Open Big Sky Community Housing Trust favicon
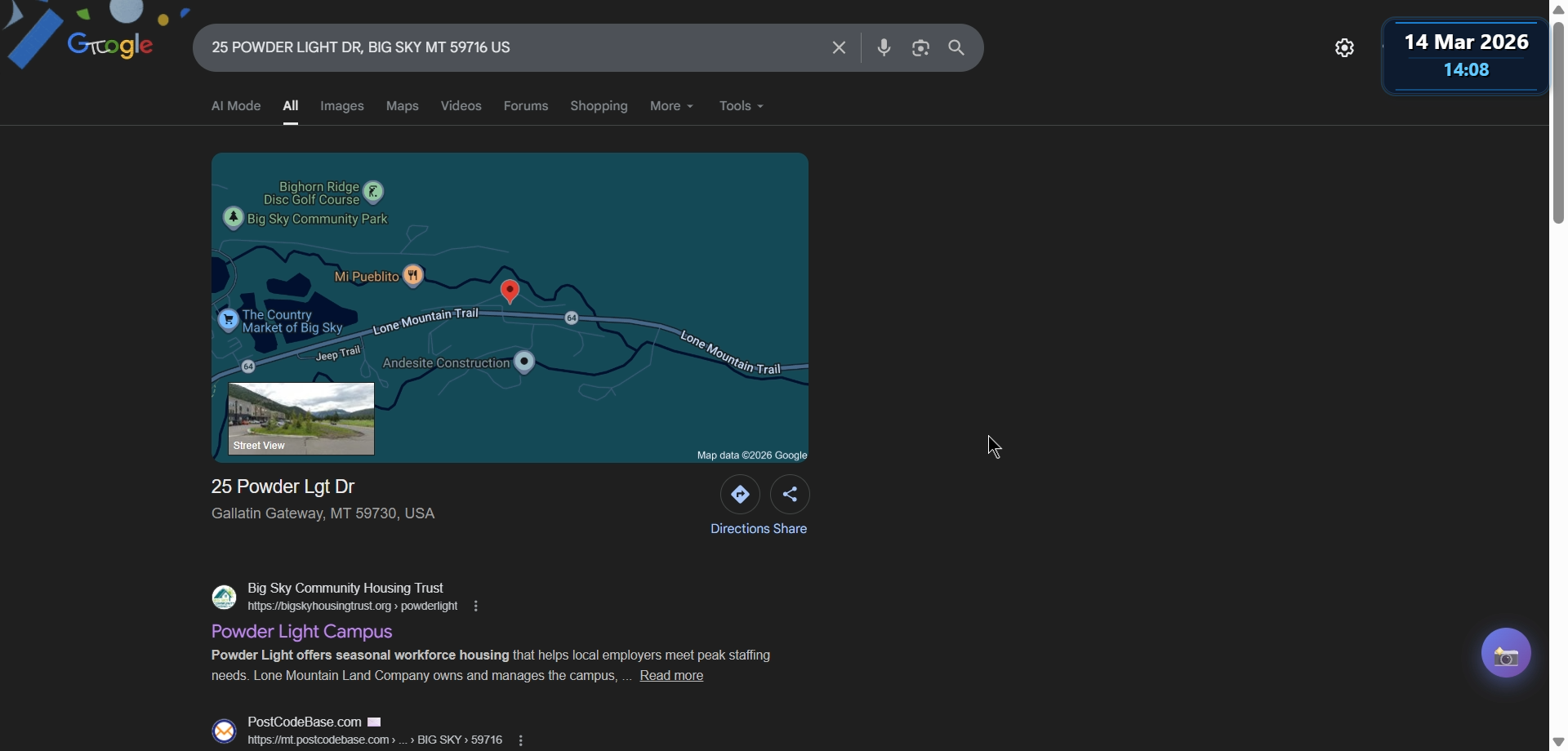1568x751 pixels. pos(225,598)
